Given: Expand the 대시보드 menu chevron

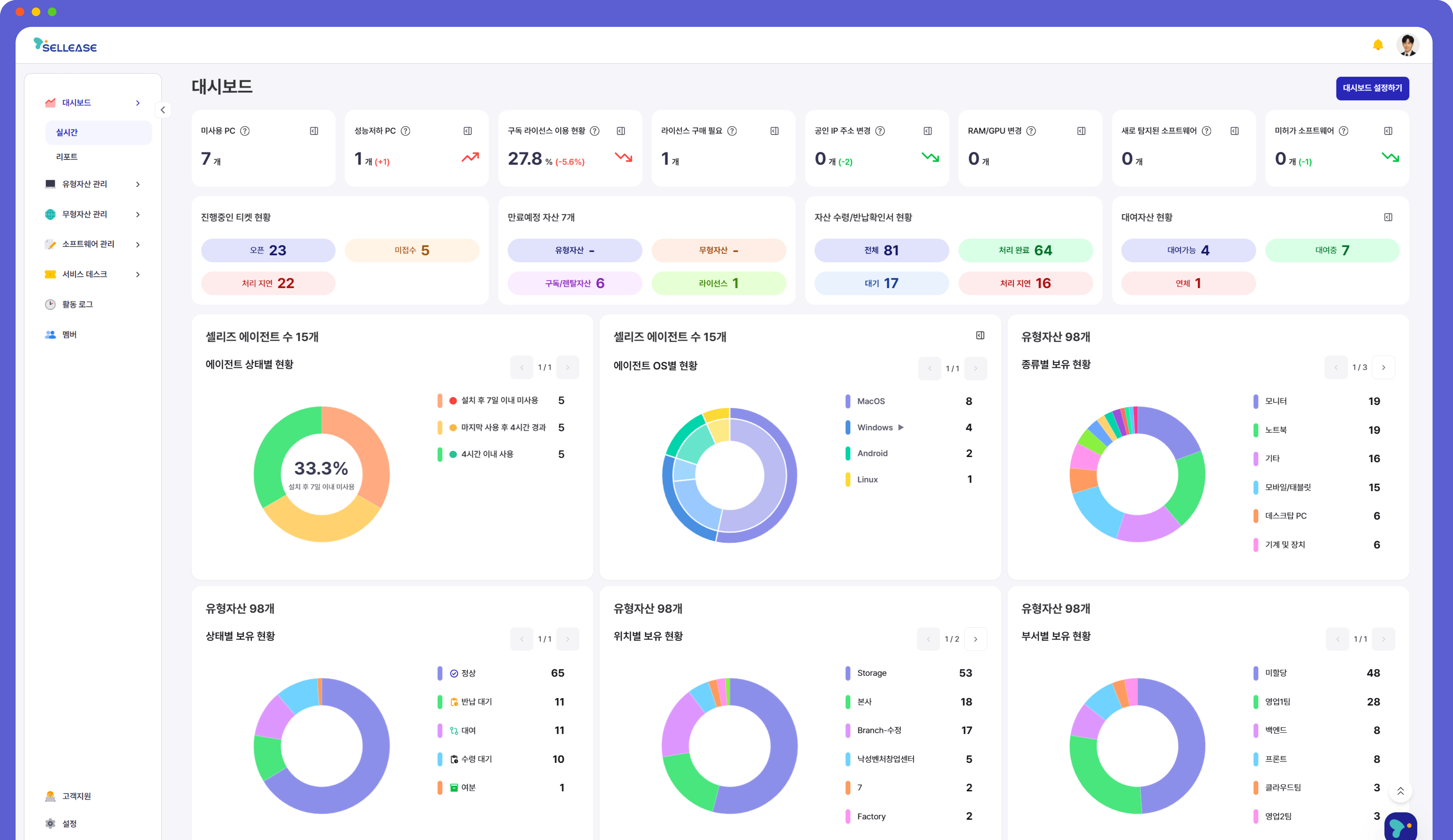Looking at the screenshot, I should [138, 103].
